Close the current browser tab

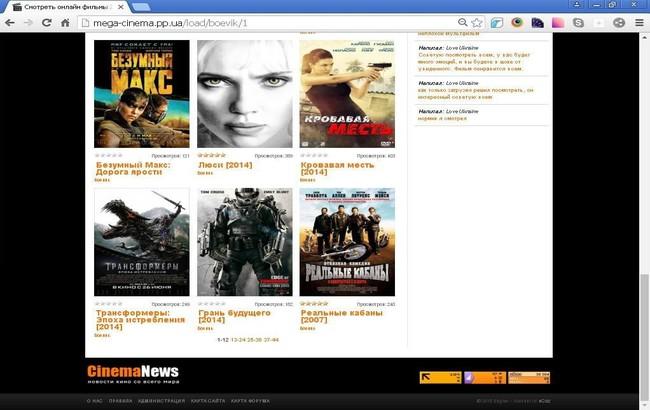pyautogui.click(x=121, y=6)
